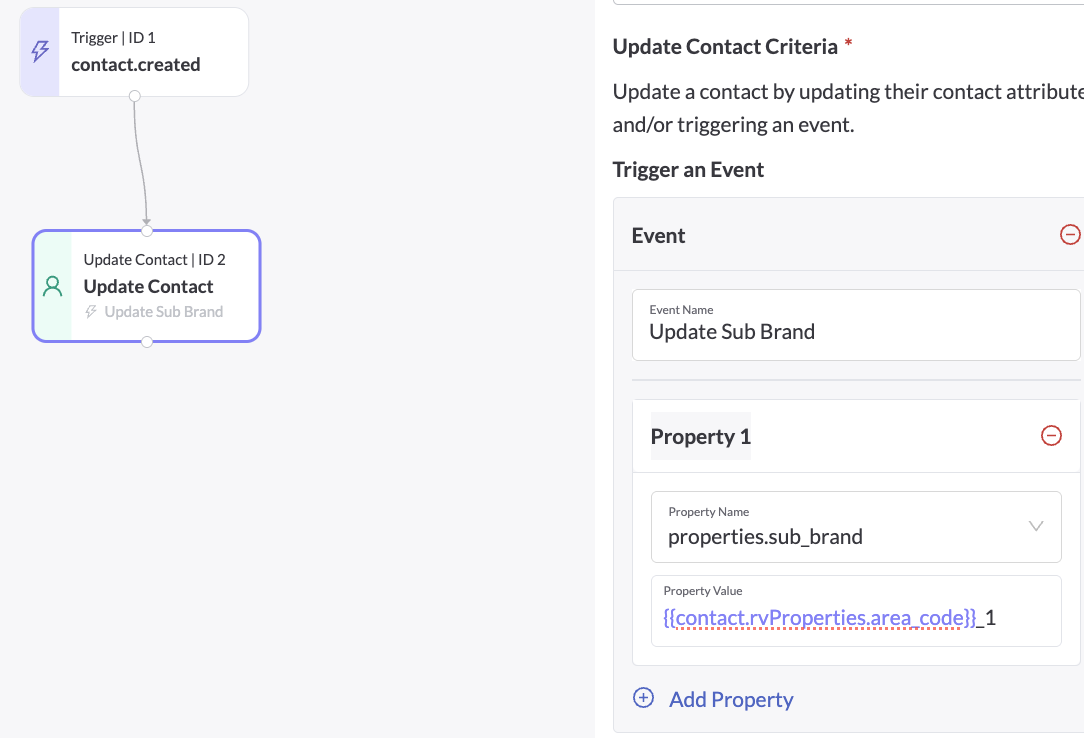Viewport: 1084px width, 738px height.
Task: Click the plus circle icon for Add Property
Action: pyautogui.click(x=643, y=698)
